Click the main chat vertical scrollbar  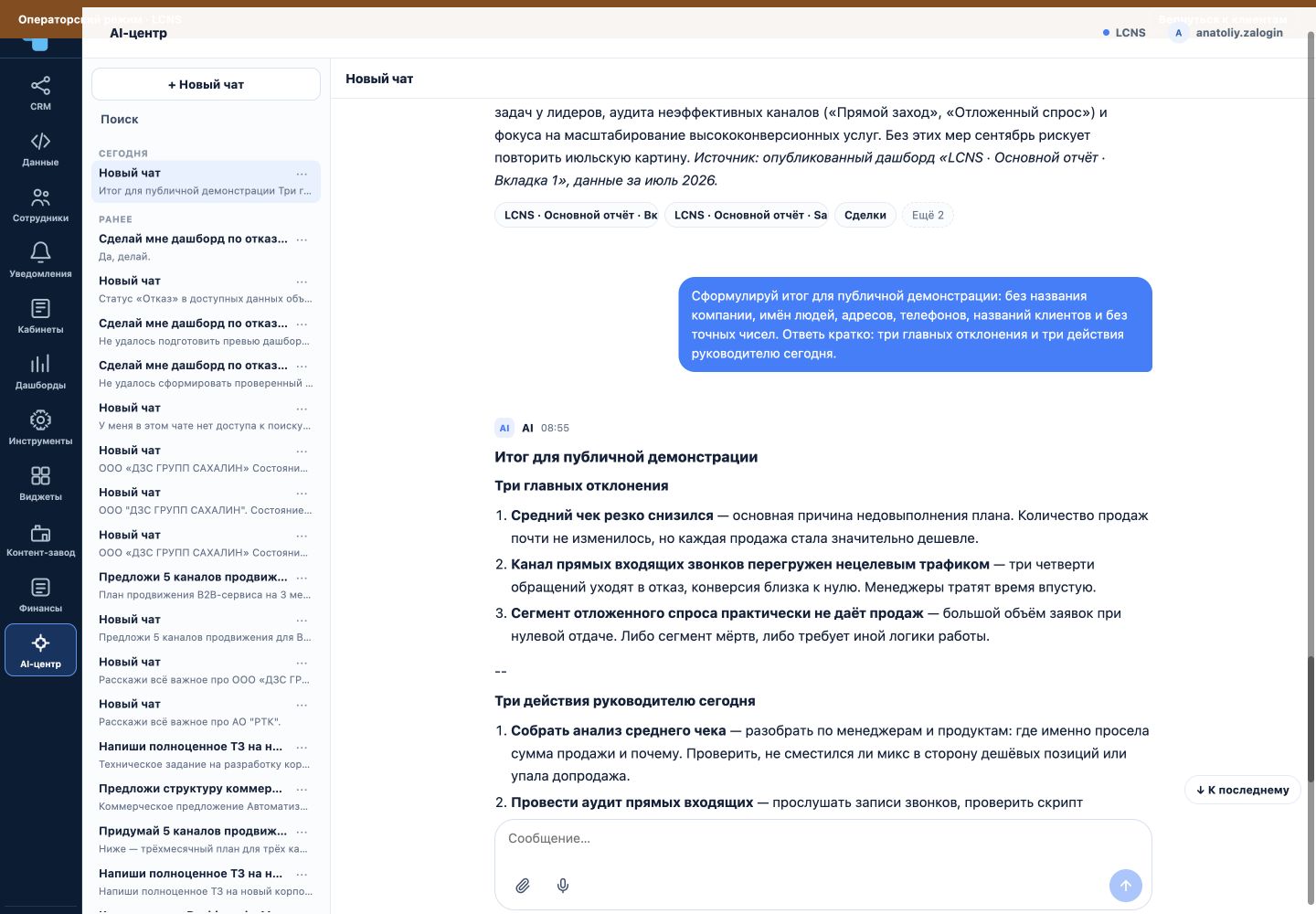(x=1311, y=718)
